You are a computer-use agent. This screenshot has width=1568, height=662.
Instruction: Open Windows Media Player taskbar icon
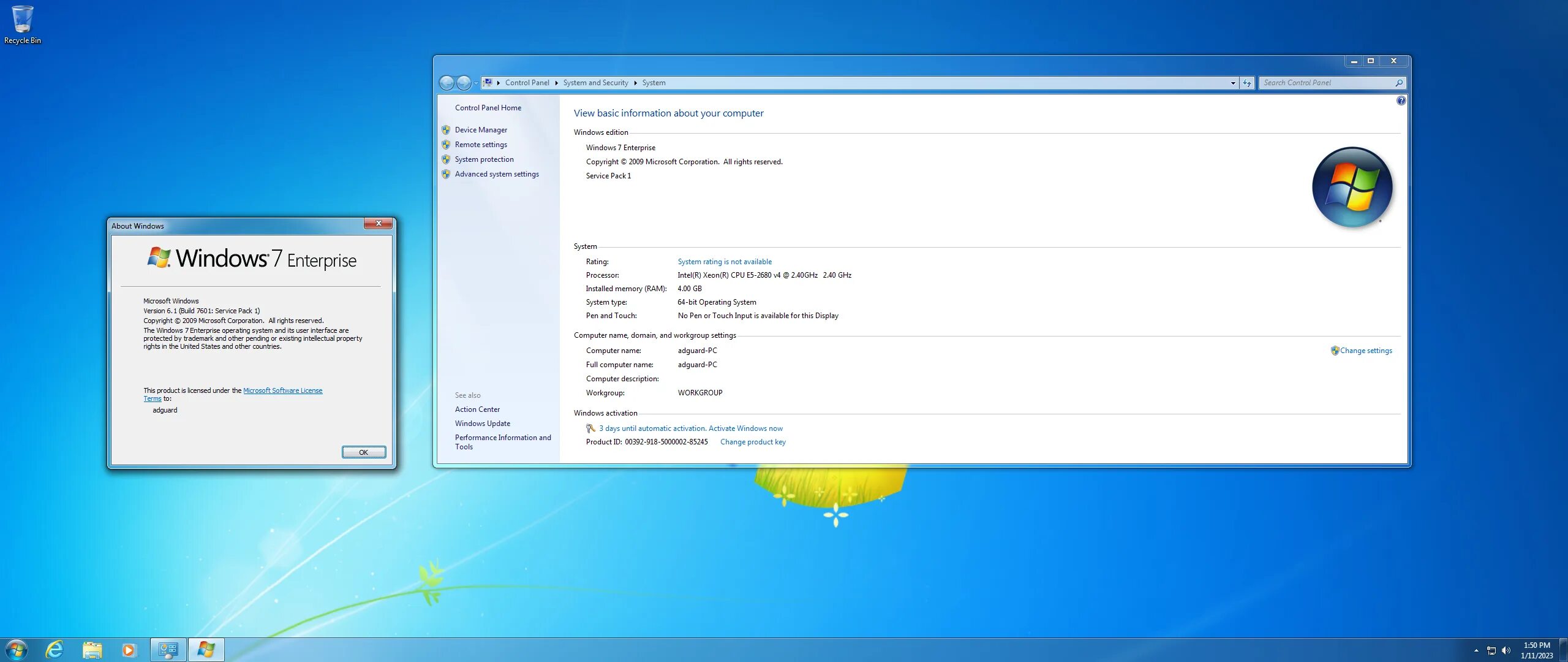tap(129, 650)
